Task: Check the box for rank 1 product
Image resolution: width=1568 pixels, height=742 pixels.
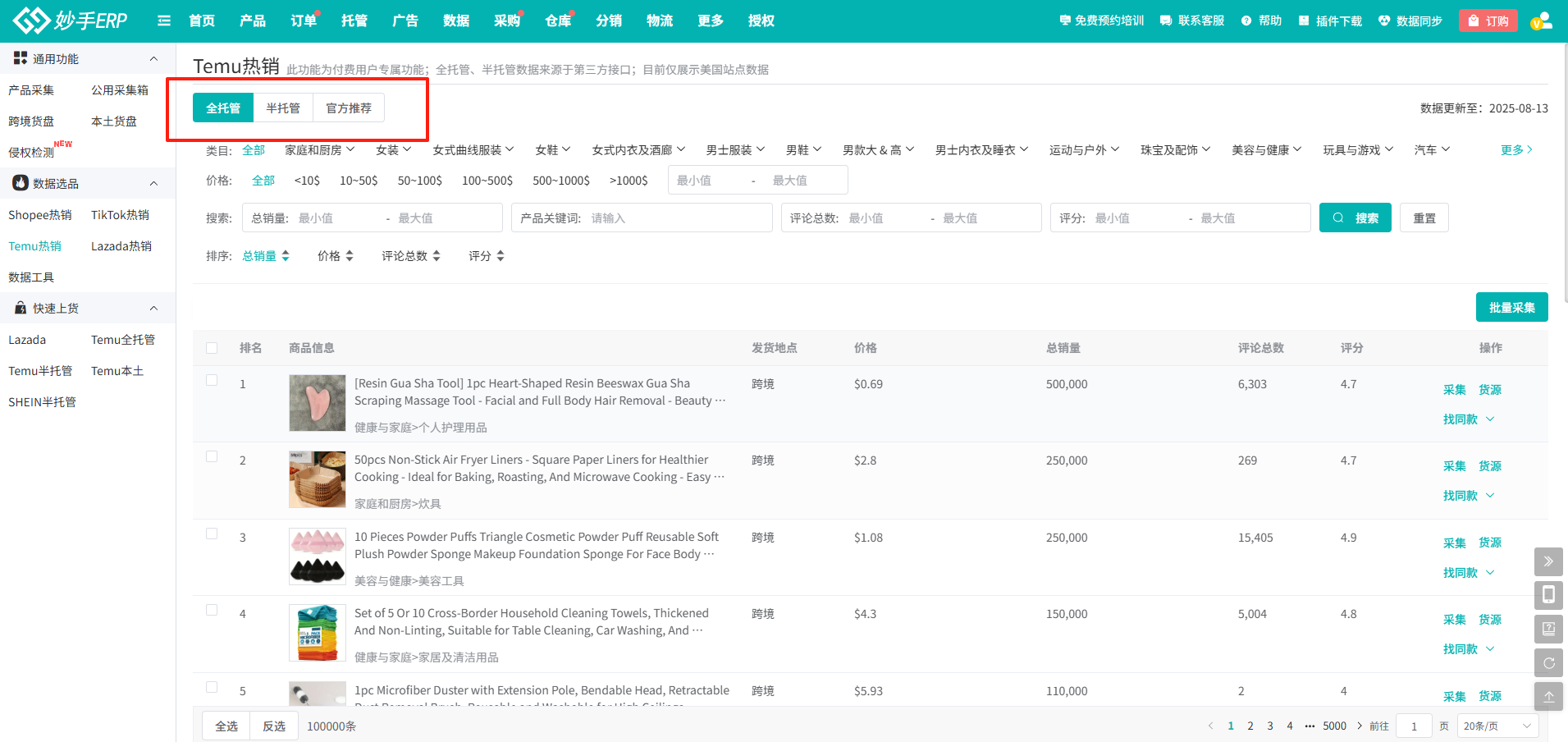Action: point(212,380)
